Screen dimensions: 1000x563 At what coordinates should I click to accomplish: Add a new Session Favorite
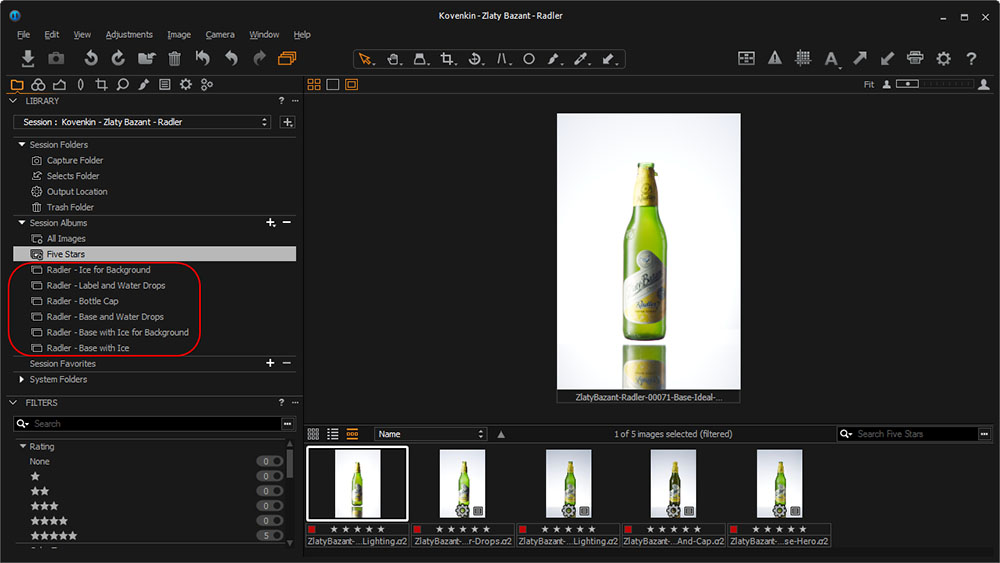[x=270, y=363]
